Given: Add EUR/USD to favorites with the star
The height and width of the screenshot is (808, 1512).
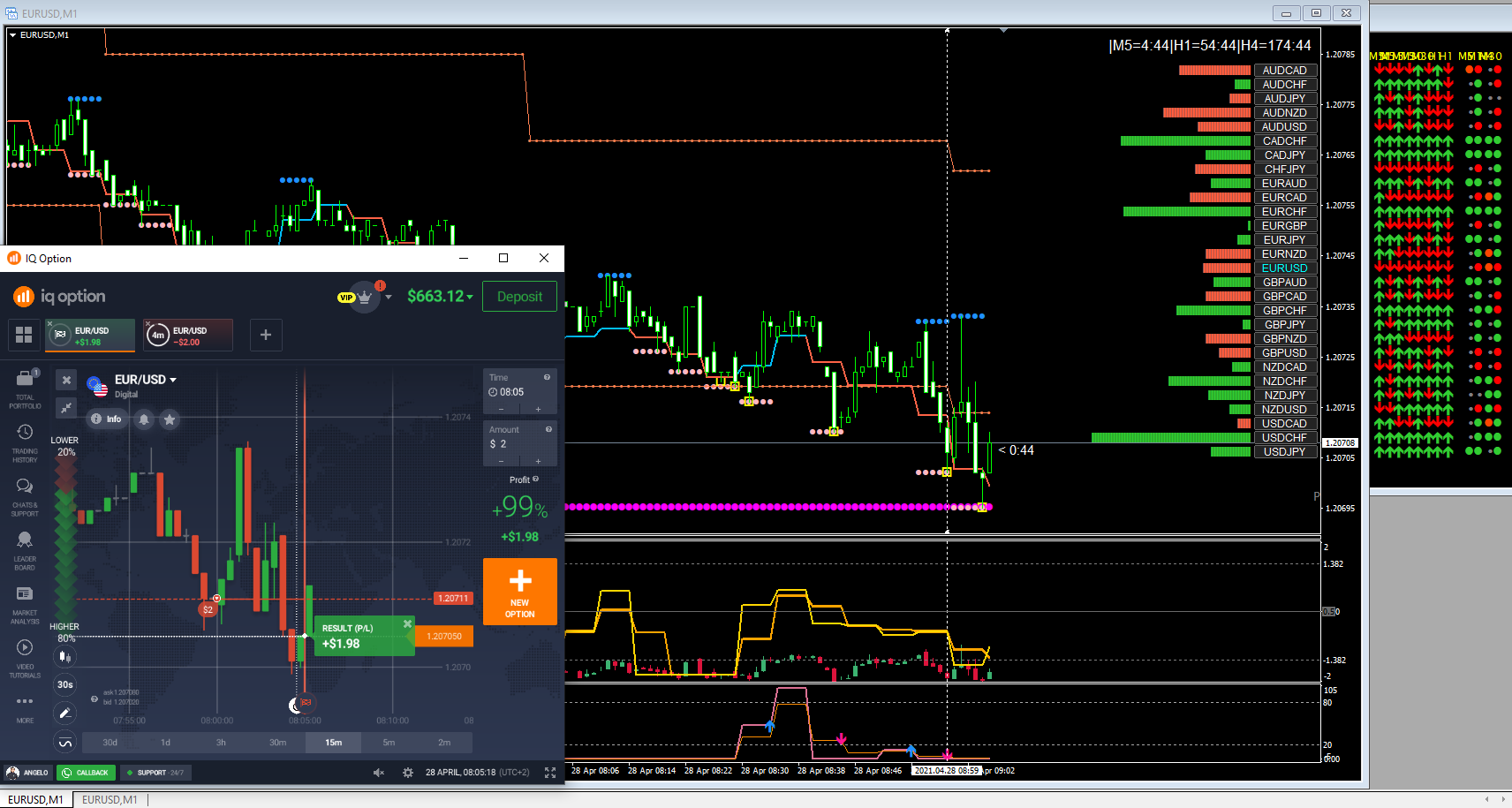Looking at the screenshot, I should click(170, 419).
